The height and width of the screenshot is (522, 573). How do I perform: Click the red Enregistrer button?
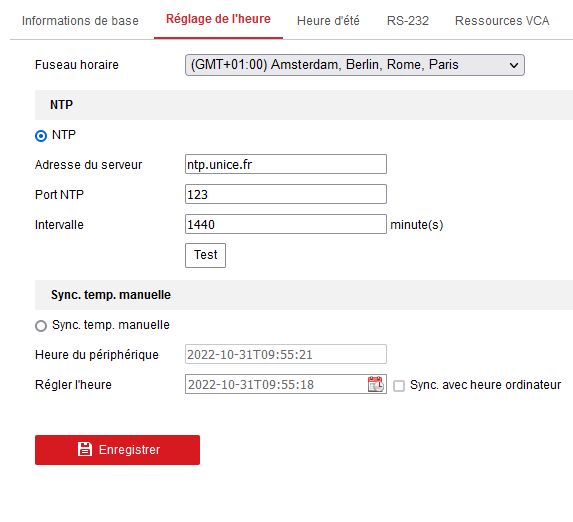click(117, 450)
